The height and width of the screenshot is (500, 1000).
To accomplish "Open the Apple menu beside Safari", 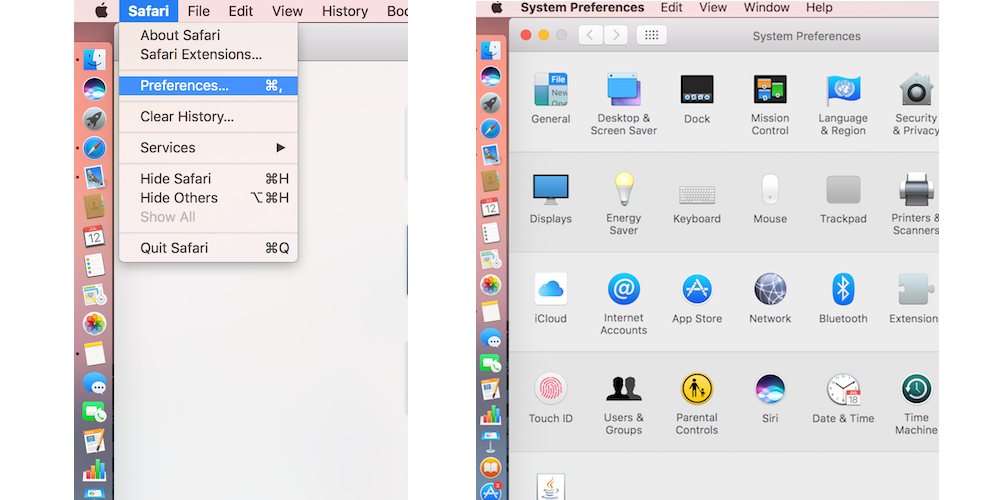I will tap(101, 10).
